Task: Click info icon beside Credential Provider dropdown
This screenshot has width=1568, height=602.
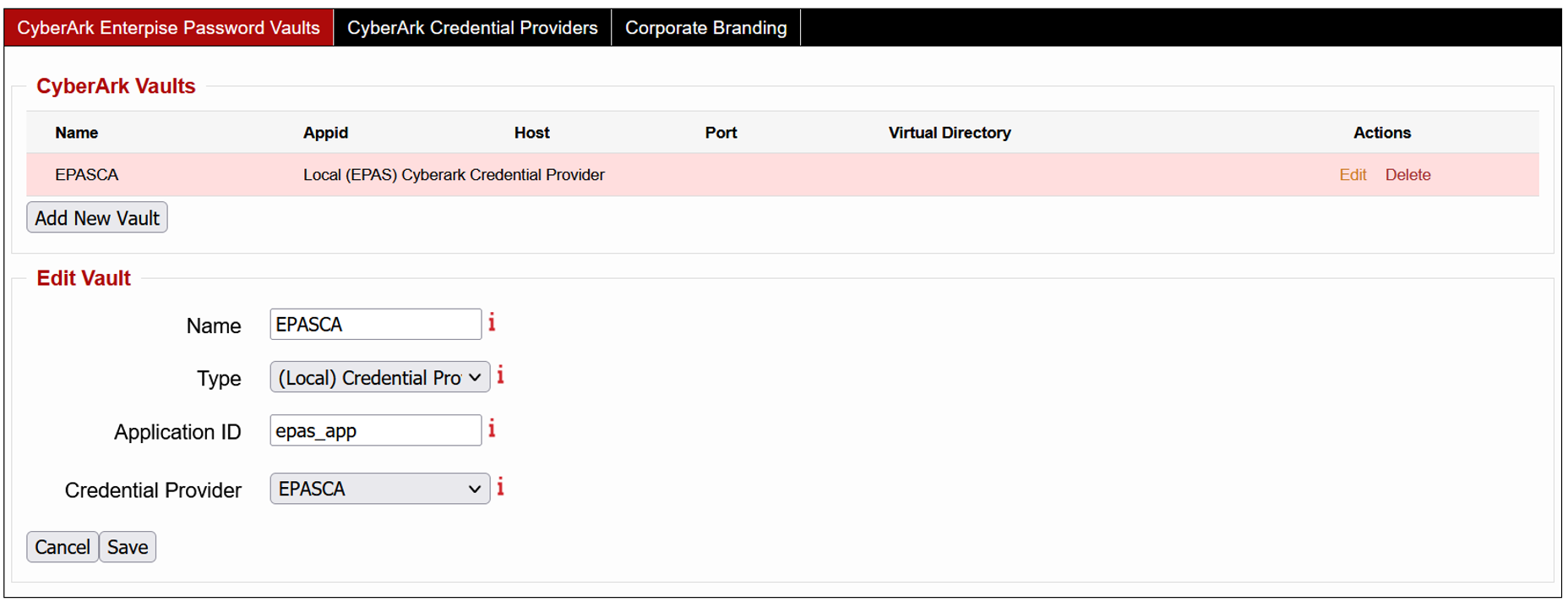Action: [500, 487]
